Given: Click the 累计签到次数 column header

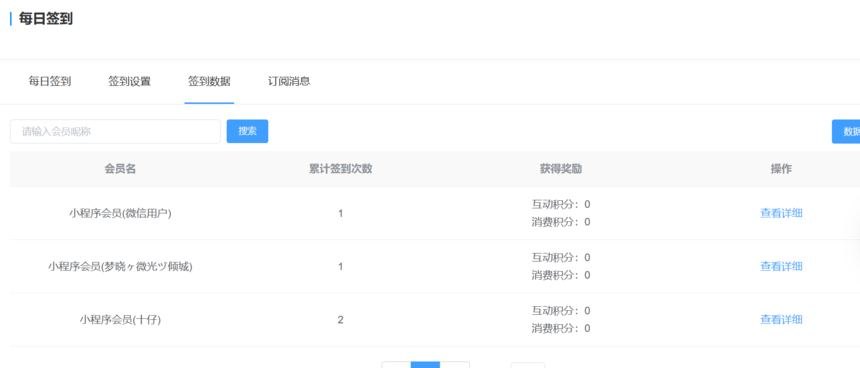Looking at the screenshot, I should pyautogui.click(x=341, y=169).
